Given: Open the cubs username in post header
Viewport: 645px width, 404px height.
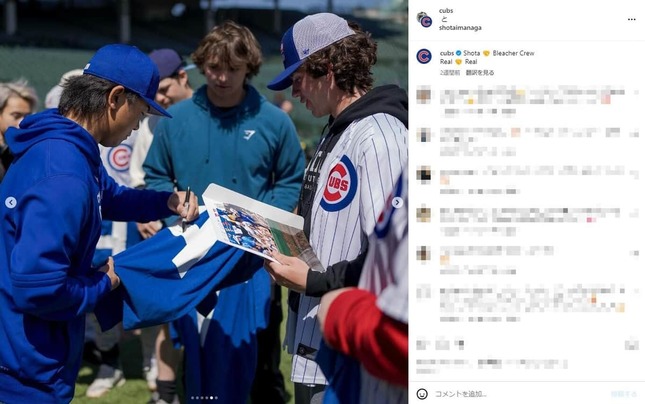Looking at the screenshot, I should point(446,11).
